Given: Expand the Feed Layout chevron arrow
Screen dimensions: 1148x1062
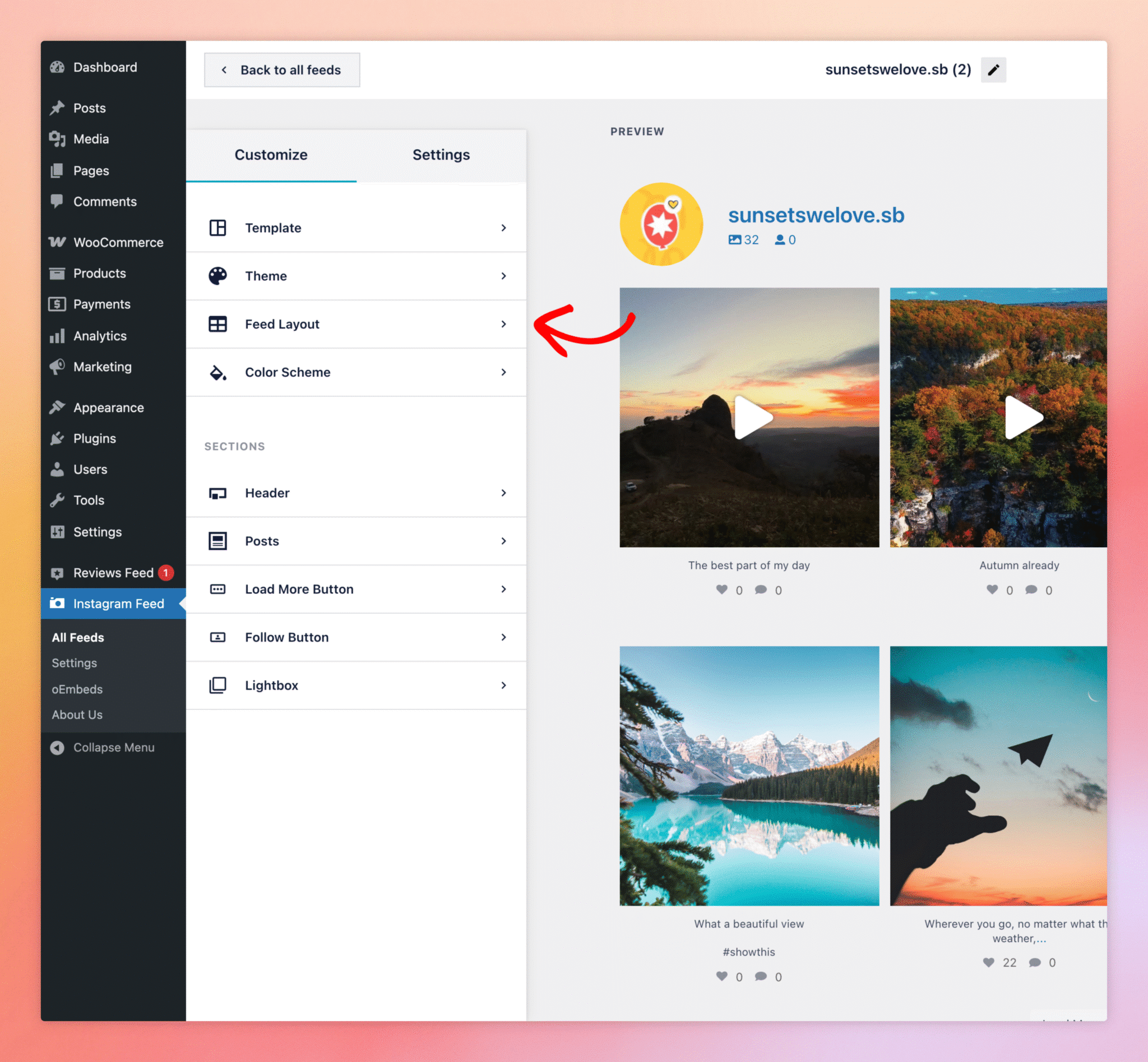Looking at the screenshot, I should 503,324.
